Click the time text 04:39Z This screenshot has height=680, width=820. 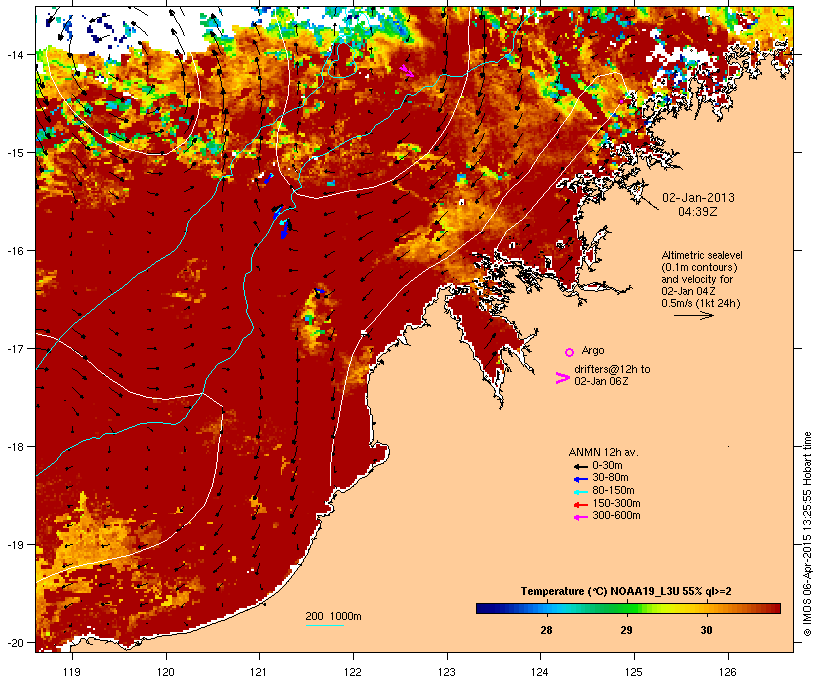(698, 212)
